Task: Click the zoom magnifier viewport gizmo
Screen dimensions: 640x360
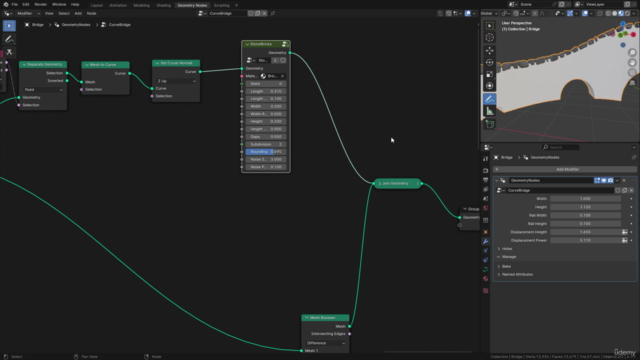Action: click(632, 53)
